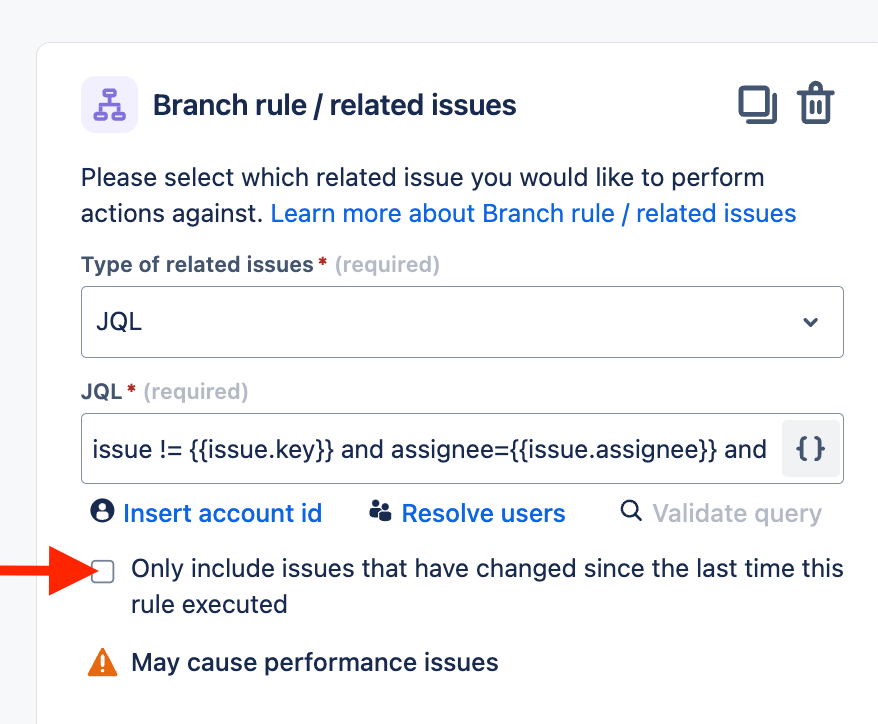Click the 'May cause performance issues' warning text

(315, 662)
